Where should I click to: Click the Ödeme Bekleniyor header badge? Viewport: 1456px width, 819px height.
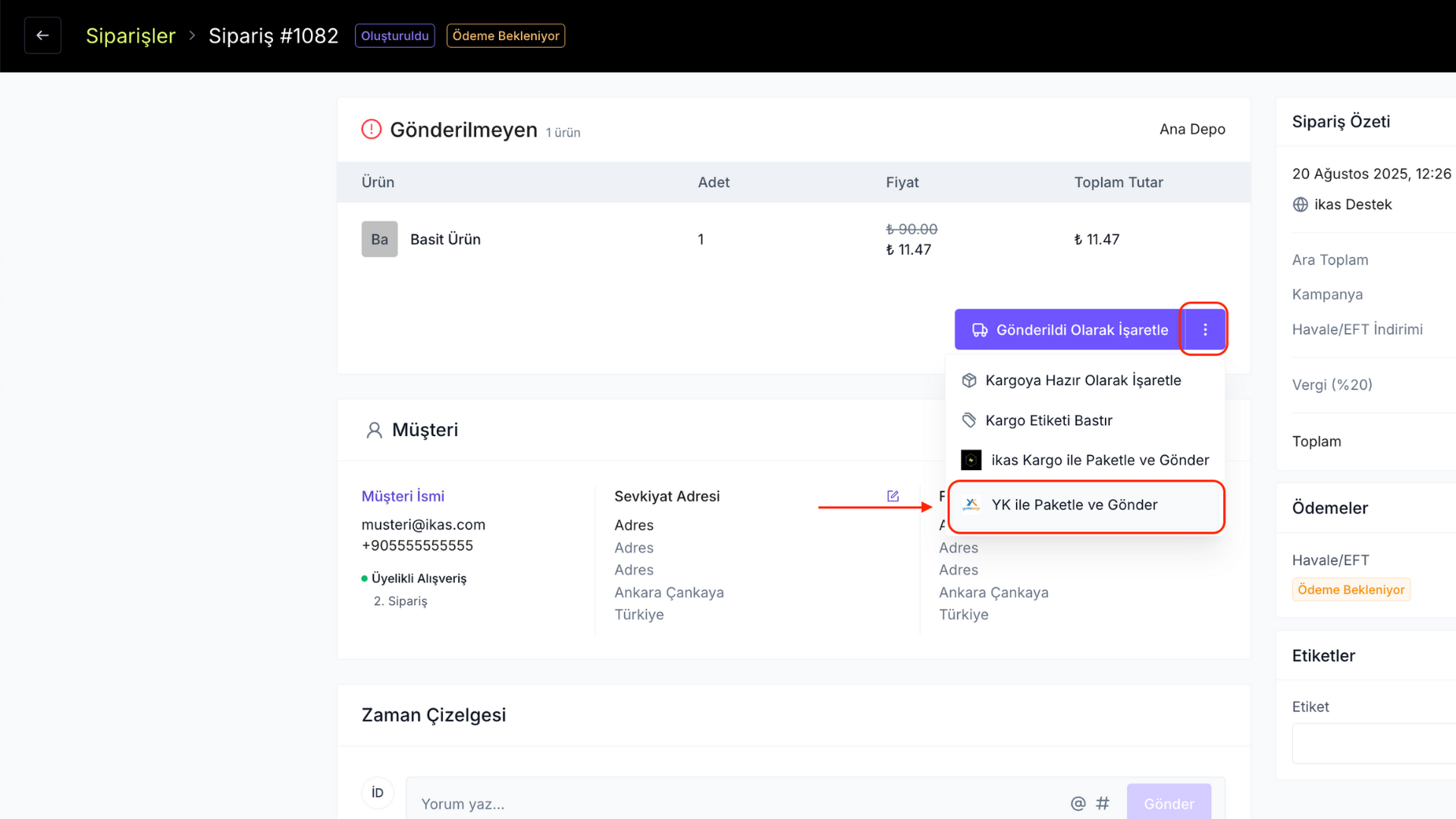[x=506, y=36]
